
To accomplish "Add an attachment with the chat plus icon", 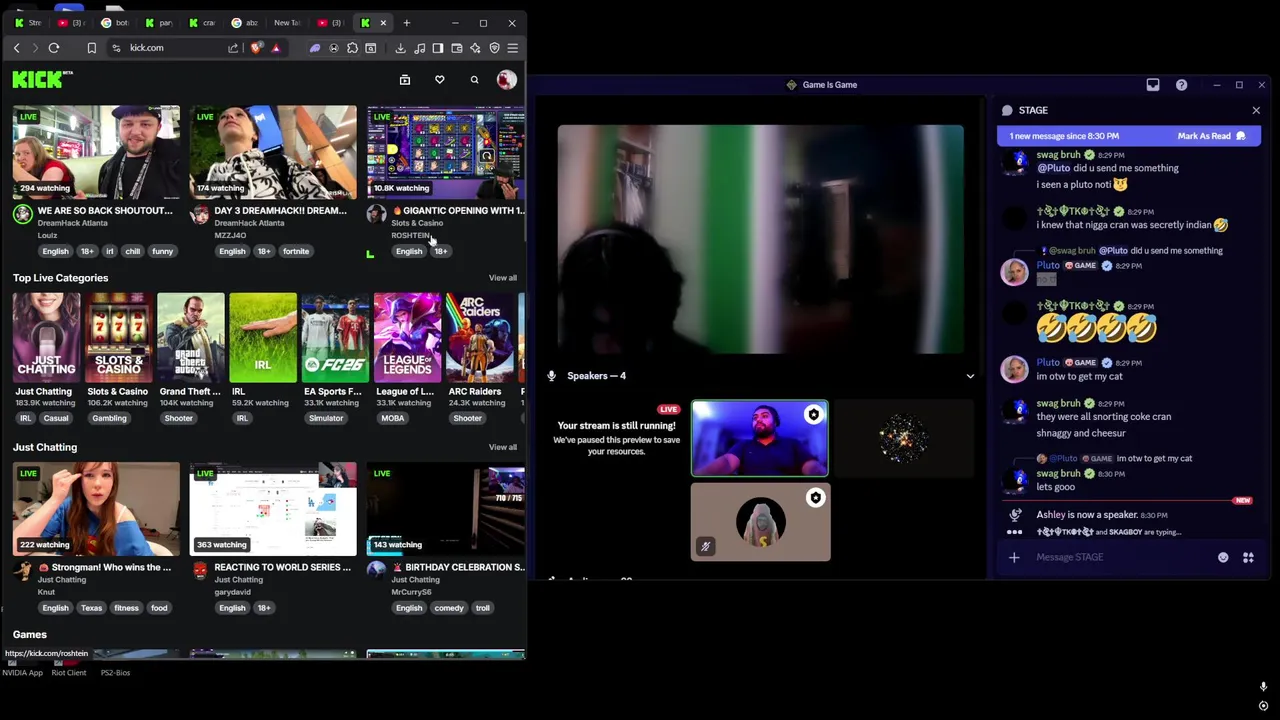I will pyautogui.click(x=1014, y=557).
